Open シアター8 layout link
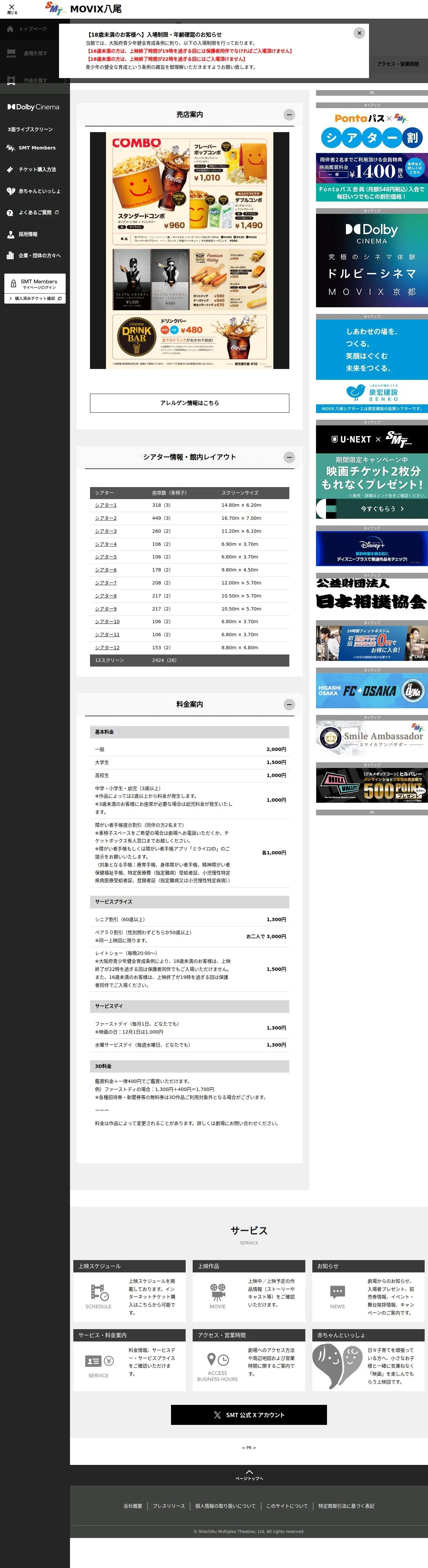This screenshot has height=1568, width=428. click(106, 596)
